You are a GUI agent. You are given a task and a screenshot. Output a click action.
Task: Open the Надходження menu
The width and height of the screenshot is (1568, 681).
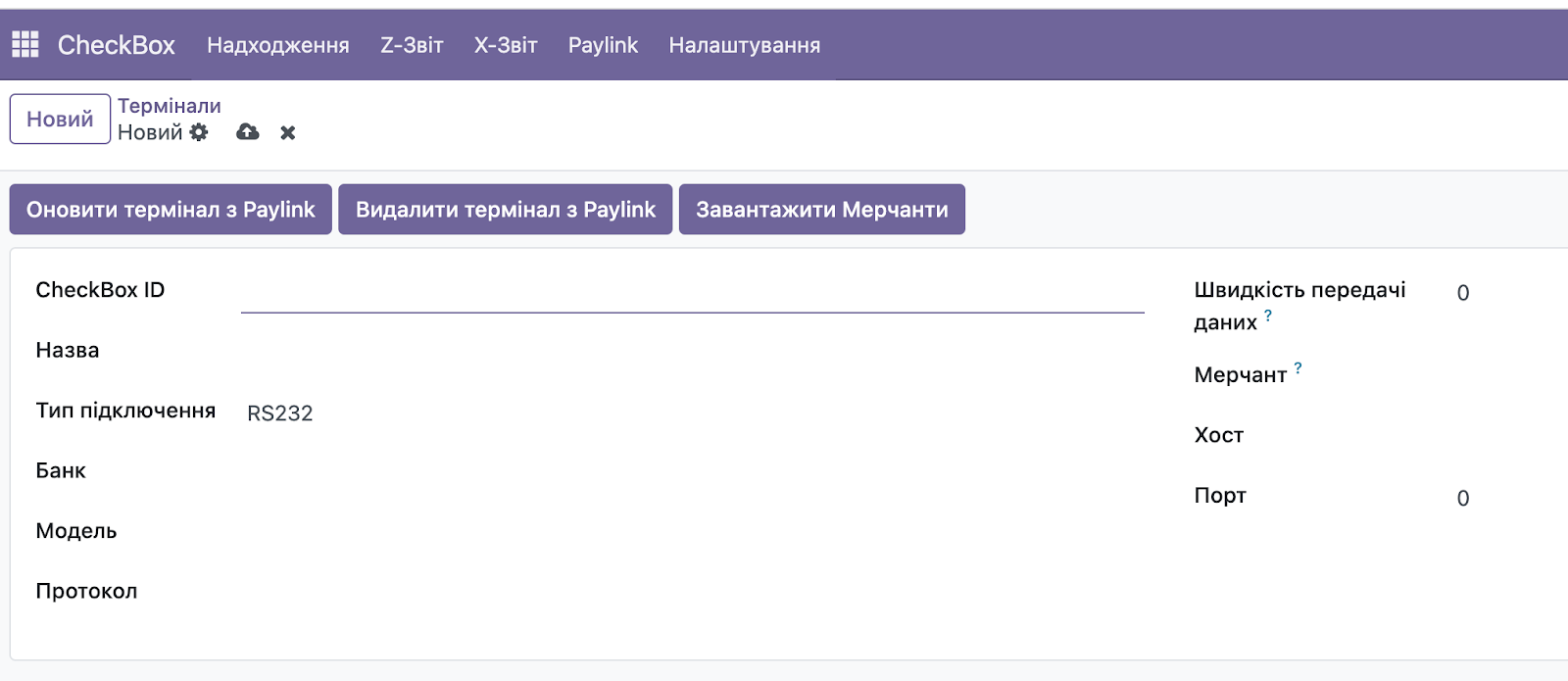(277, 45)
